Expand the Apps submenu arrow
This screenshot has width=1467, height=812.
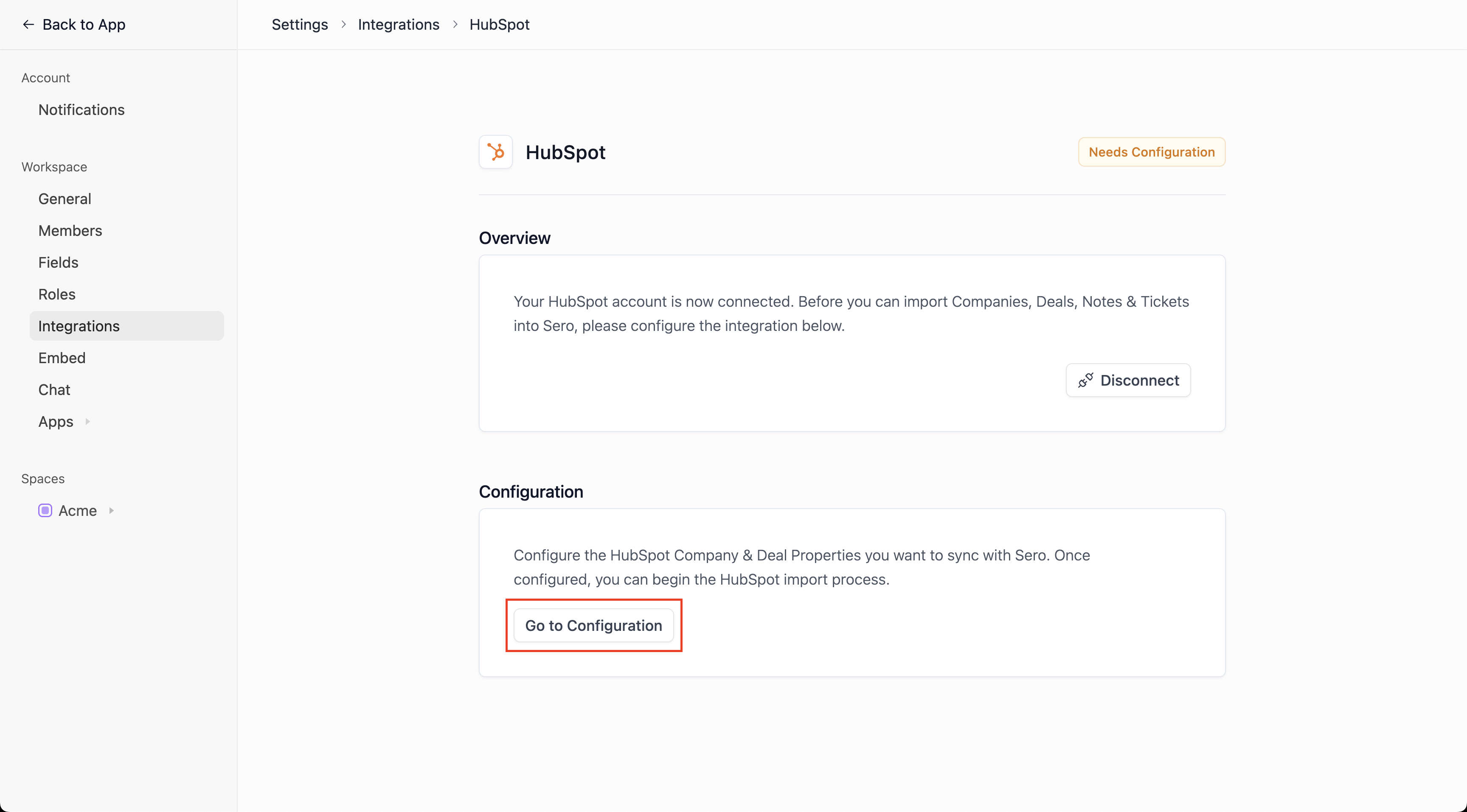(88, 422)
